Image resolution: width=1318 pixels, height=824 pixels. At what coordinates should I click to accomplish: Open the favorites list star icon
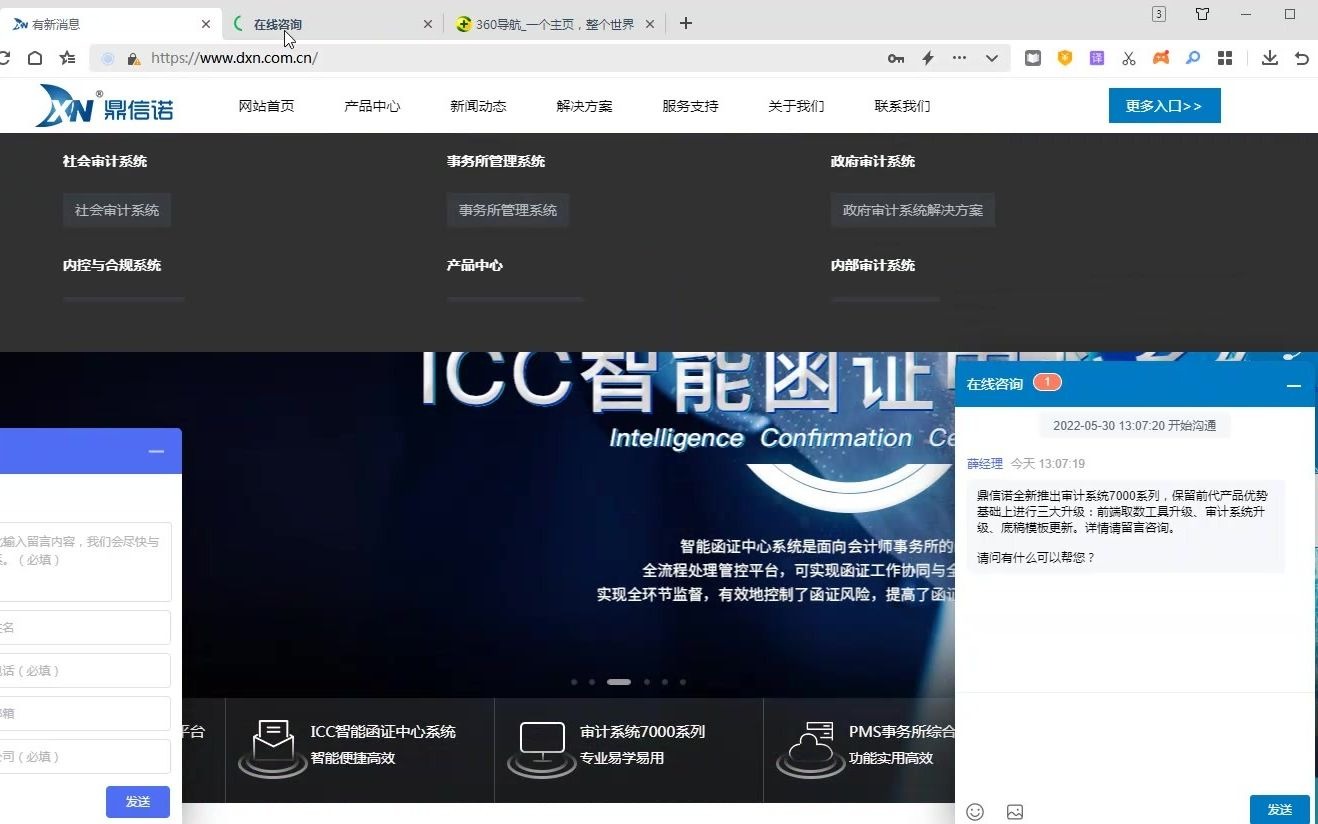coord(67,58)
